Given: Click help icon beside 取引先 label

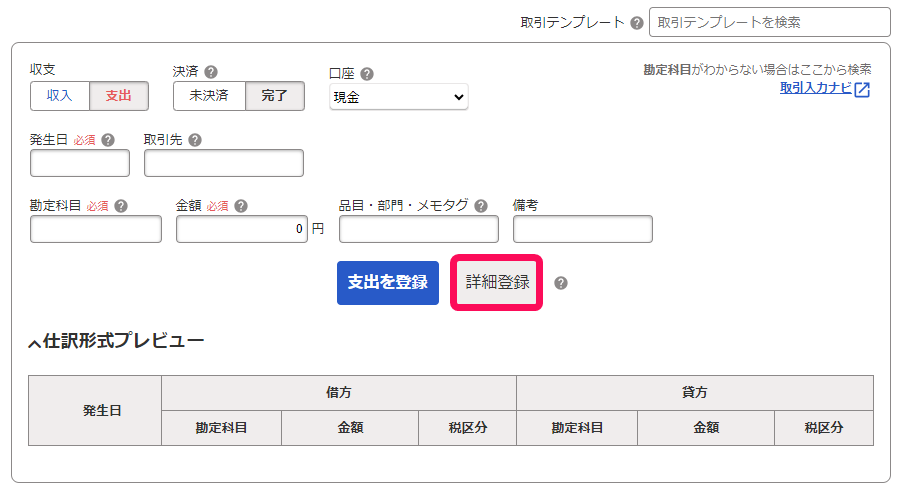Looking at the screenshot, I should click(x=195, y=140).
